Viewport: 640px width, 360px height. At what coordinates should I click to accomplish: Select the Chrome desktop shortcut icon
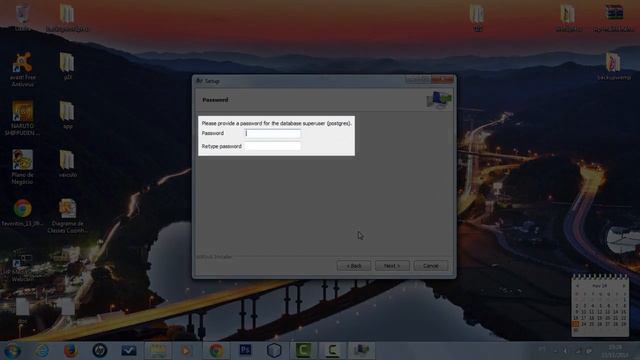[22, 212]
